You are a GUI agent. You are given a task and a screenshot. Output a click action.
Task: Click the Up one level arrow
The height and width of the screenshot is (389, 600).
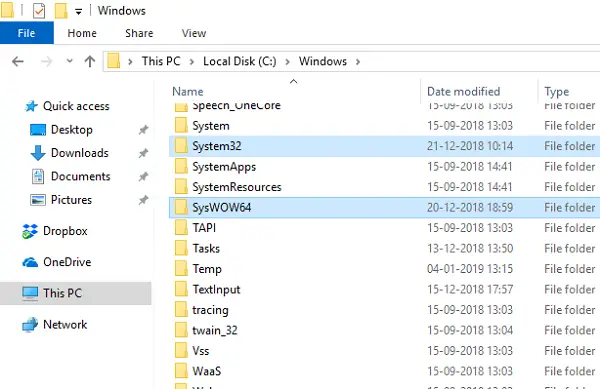[90, 61]
